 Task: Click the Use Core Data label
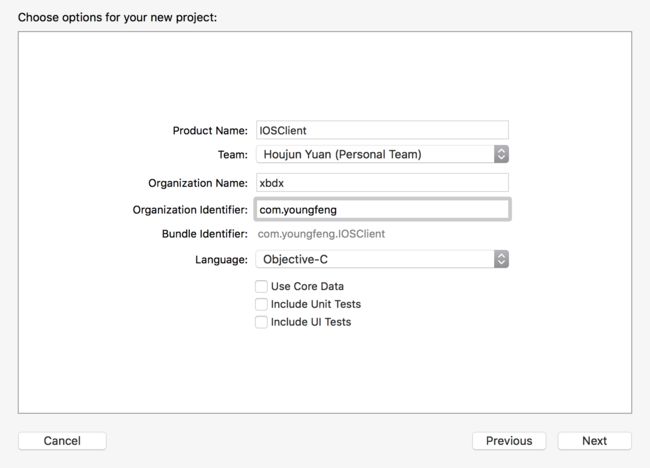coord(307,286)
